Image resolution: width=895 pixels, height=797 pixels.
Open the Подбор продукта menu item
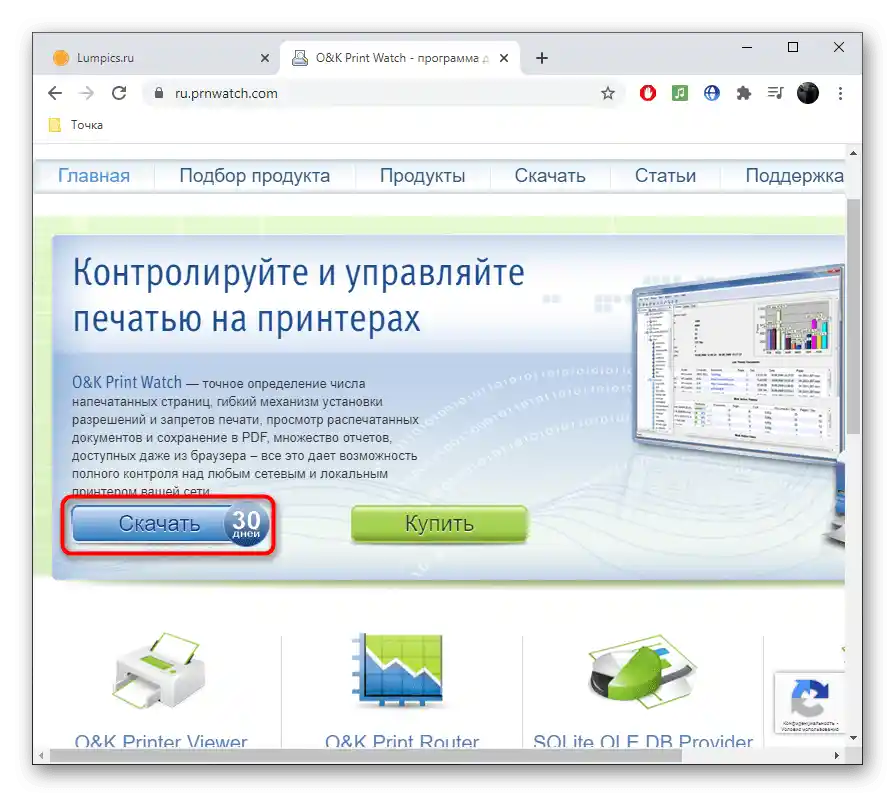point(255,175)
